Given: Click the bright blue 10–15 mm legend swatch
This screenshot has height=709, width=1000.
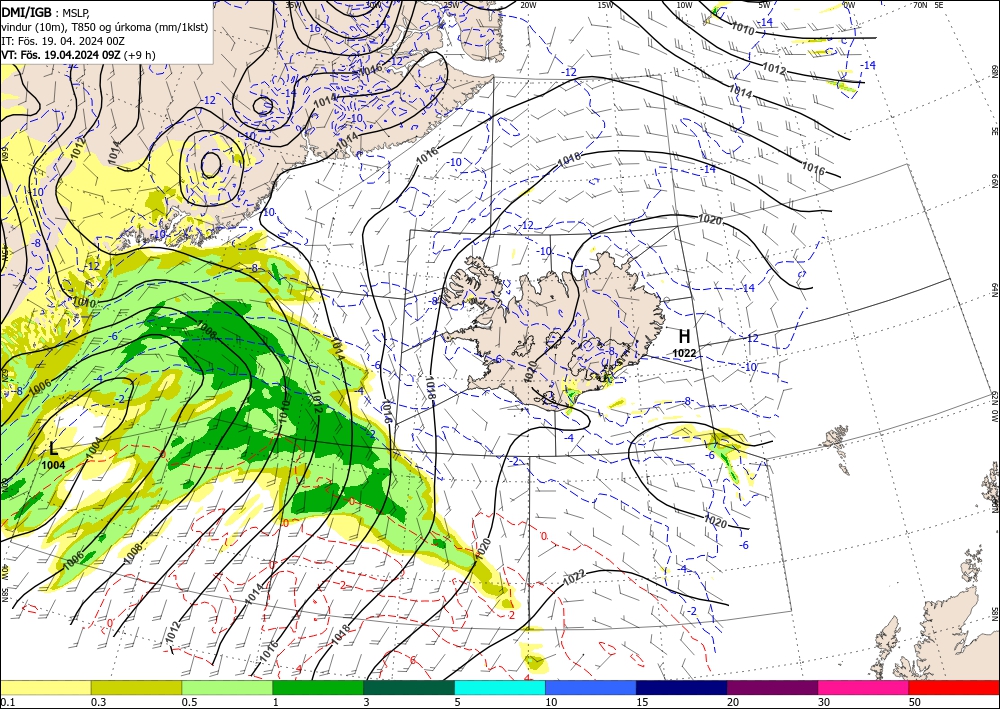Looking at the screenshot, I should 591,687.
